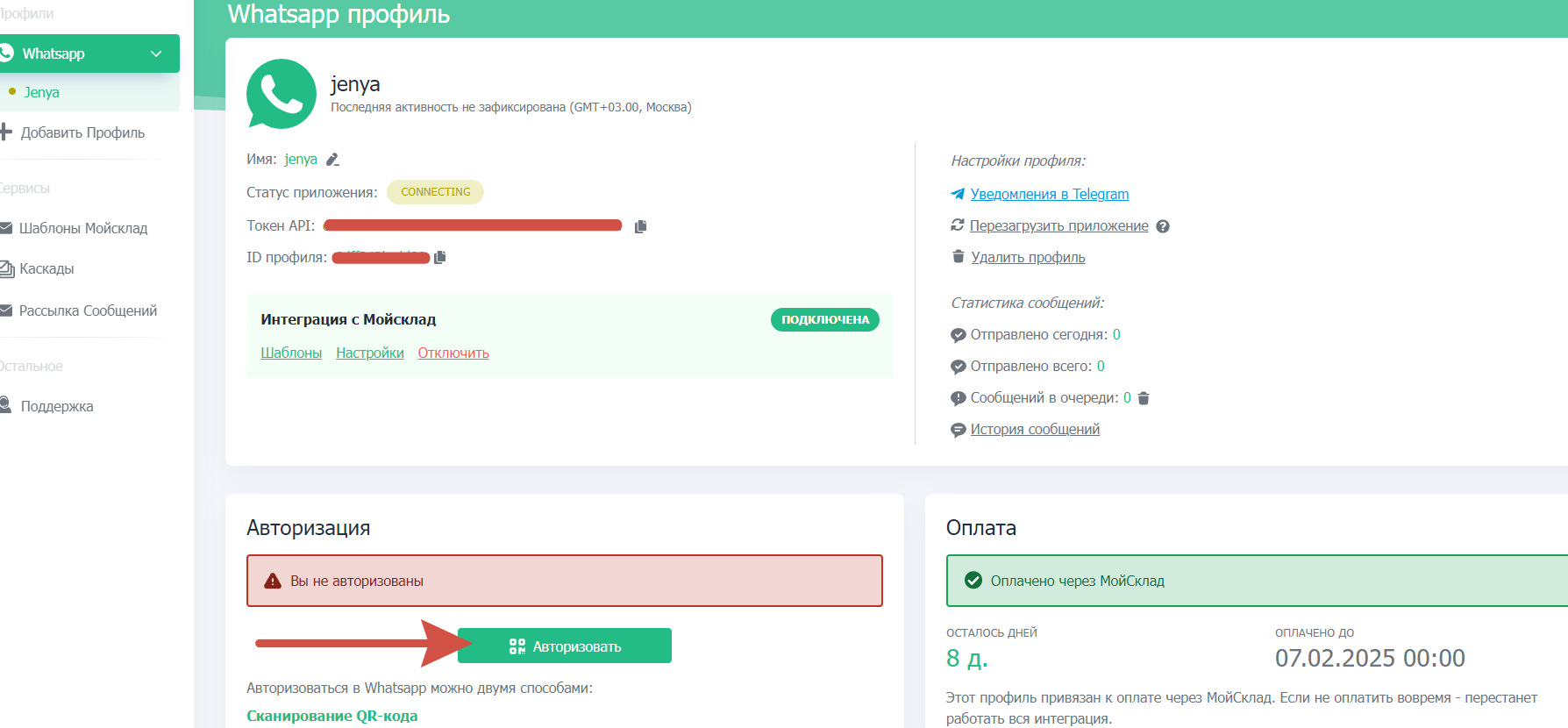Go to Рассылка Сообщений
The height and width of the screenshot is (728, 1568).
coord(88,310)
